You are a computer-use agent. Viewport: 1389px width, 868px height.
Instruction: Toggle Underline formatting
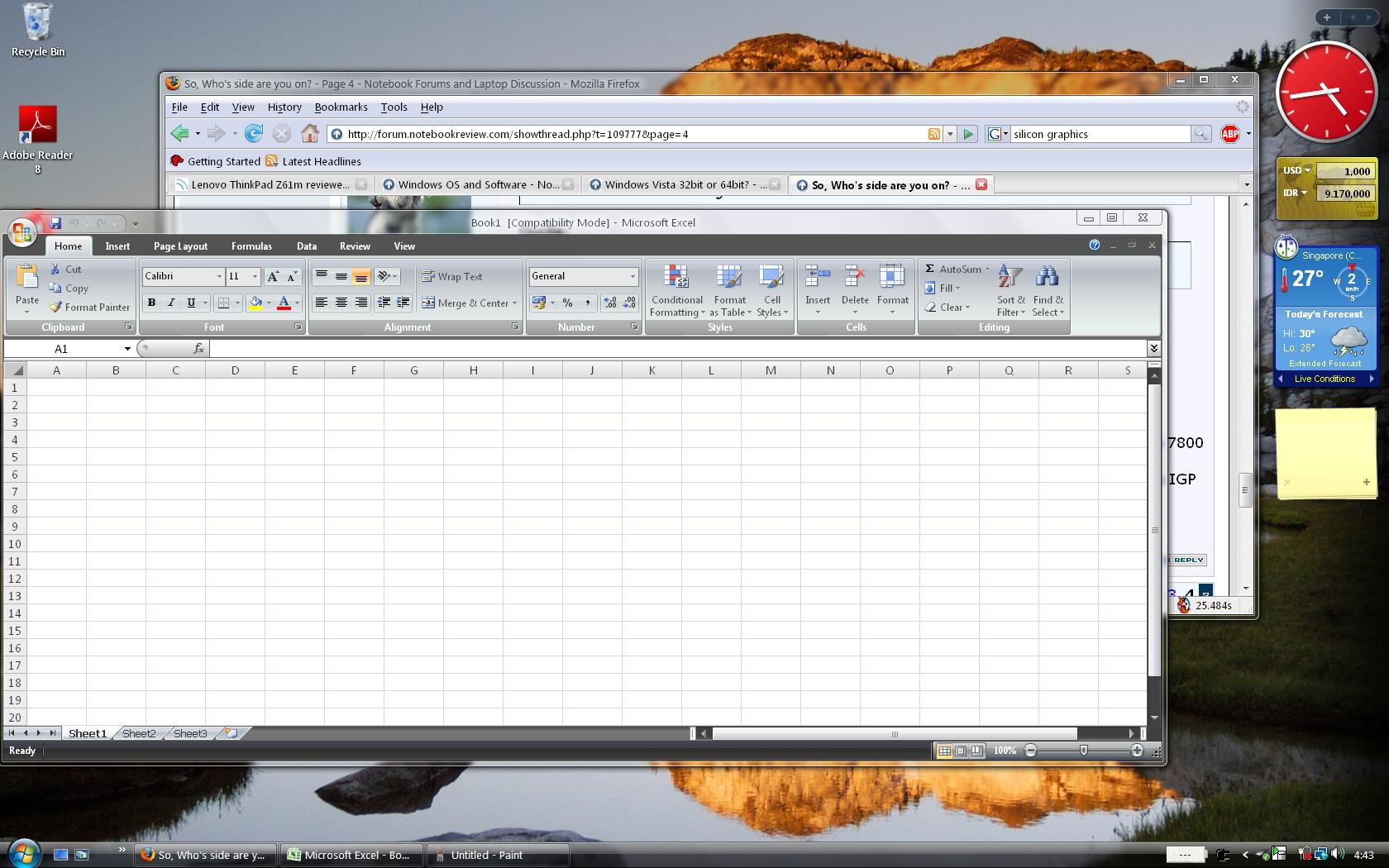(x=191, y=303)
